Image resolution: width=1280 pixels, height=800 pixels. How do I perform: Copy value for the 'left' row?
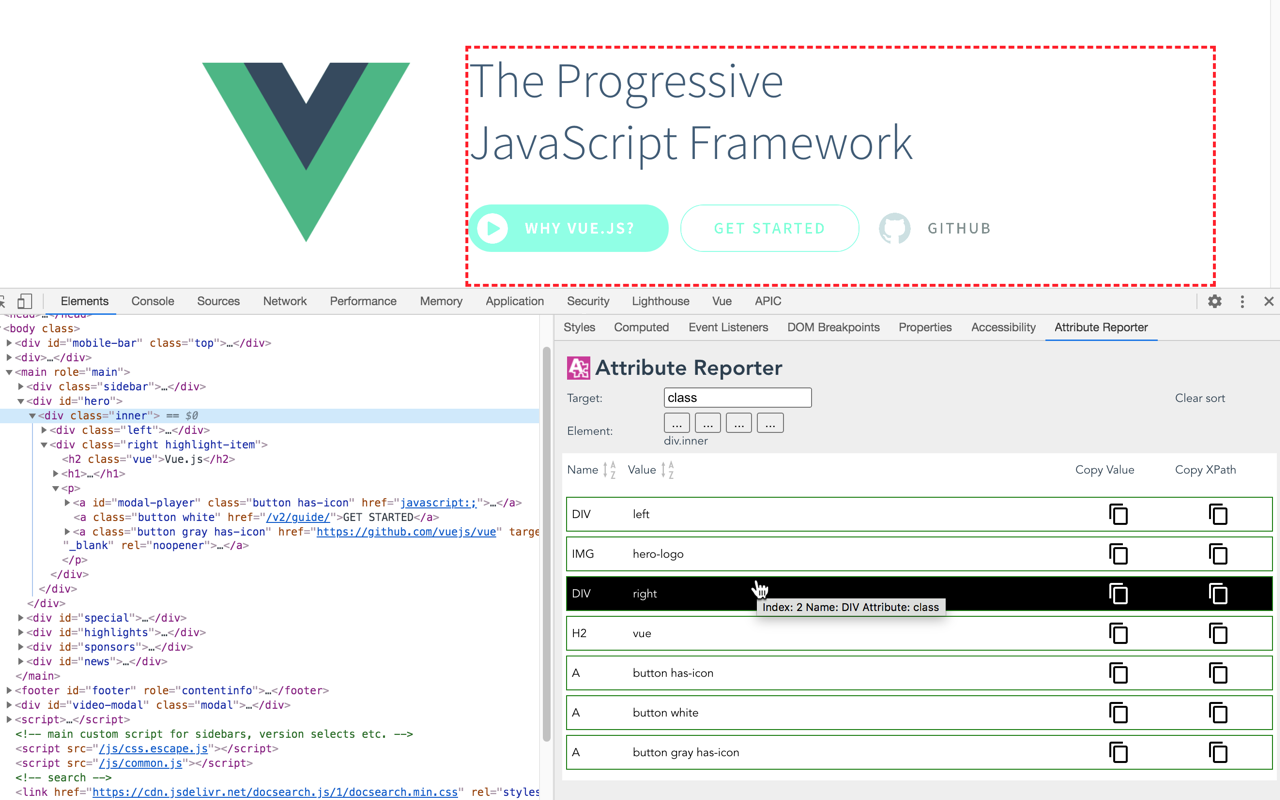click(x=1119, y=514)
